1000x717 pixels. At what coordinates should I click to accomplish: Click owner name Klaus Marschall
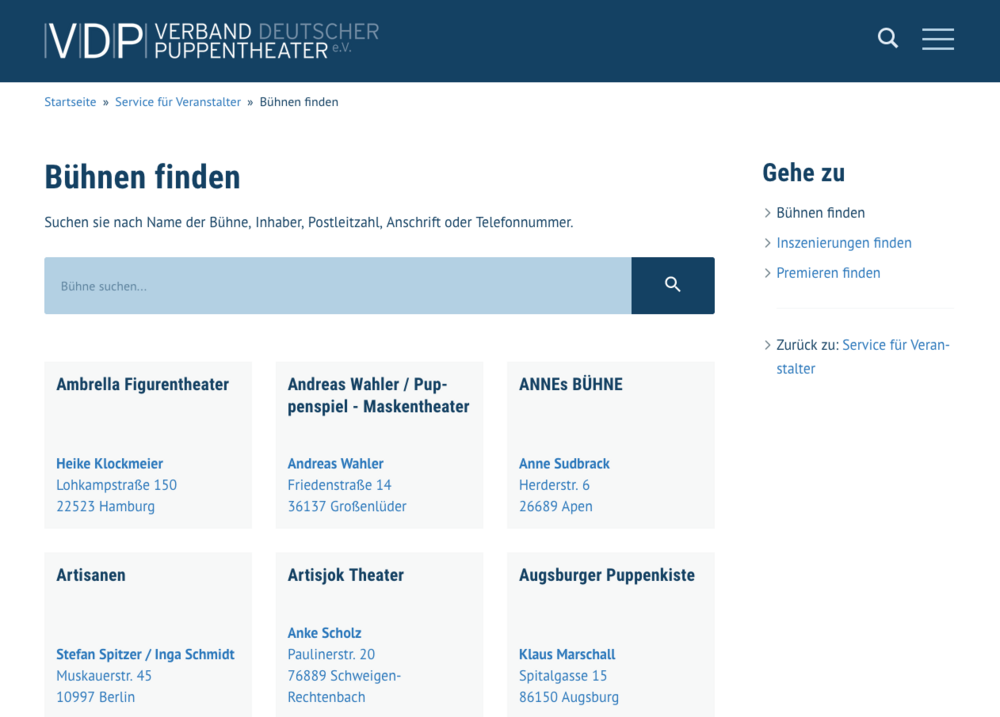coord(567,654)
